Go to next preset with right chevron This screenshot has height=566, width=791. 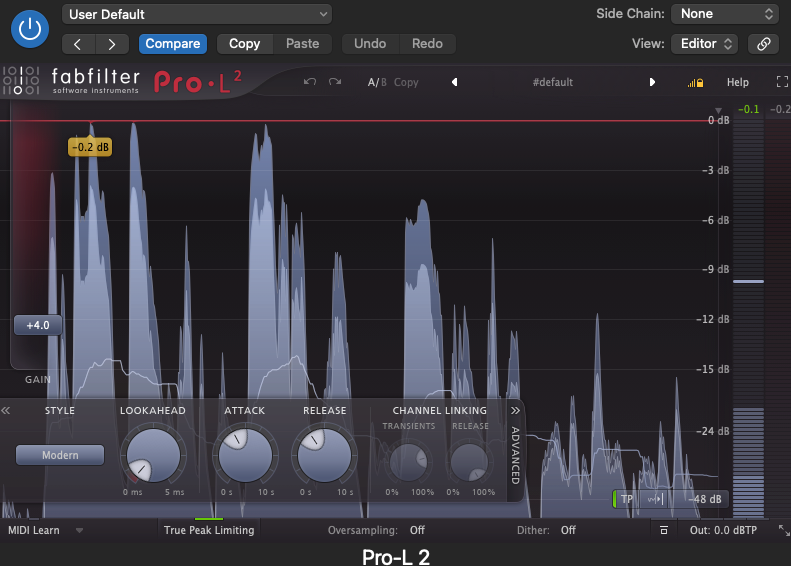pyautogui.click(x=112, y=44)
